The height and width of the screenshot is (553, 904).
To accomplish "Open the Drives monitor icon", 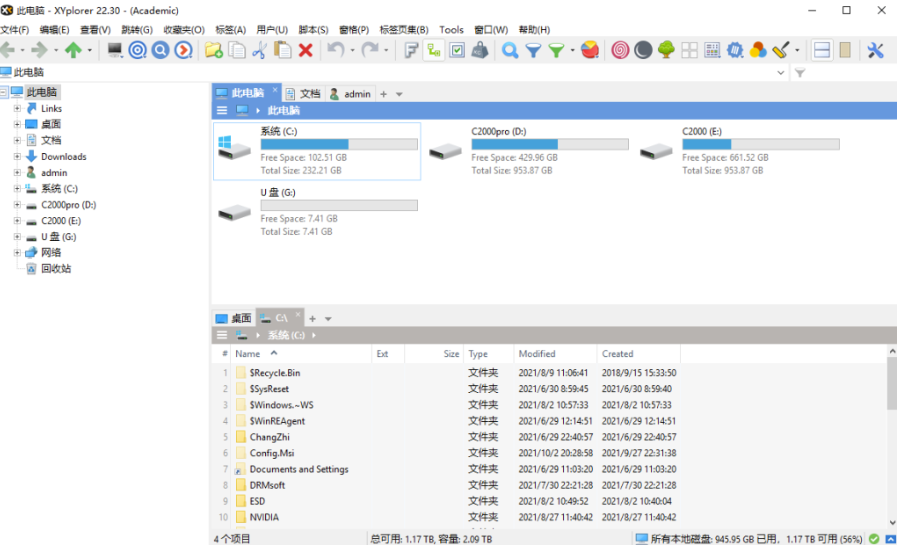I will point(115,50).
